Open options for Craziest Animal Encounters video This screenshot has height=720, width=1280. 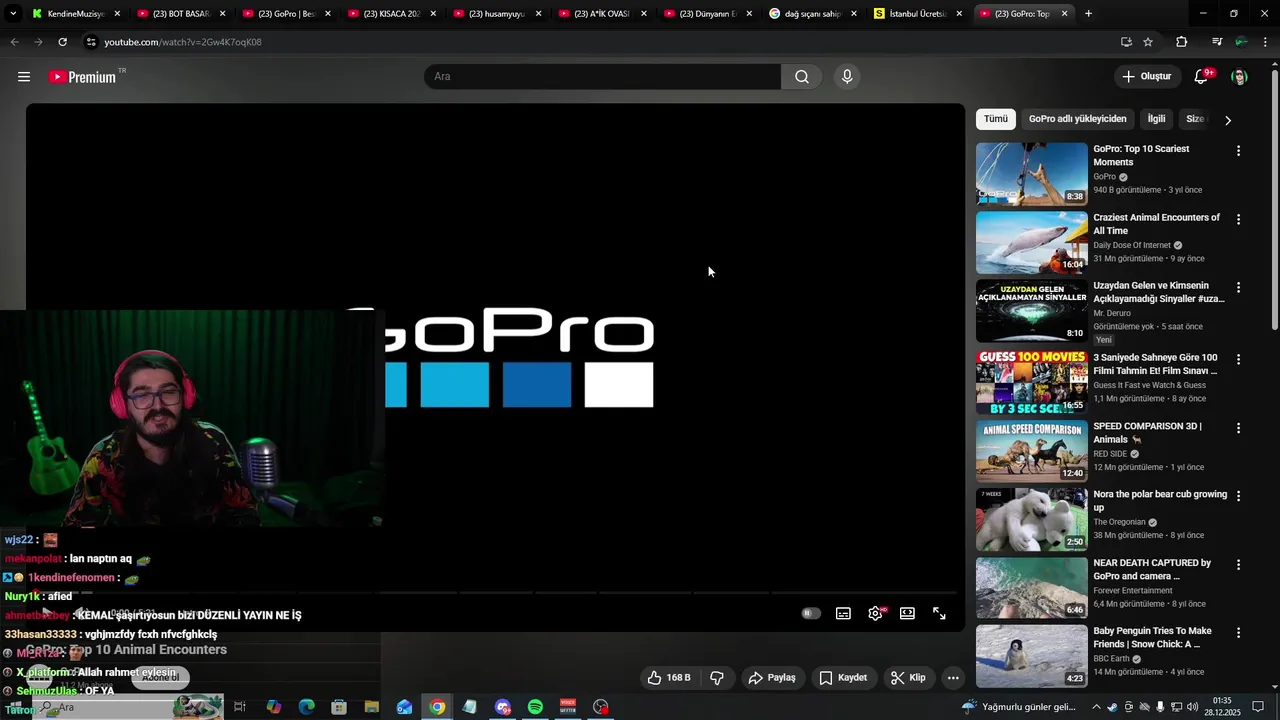(1238, 219)
